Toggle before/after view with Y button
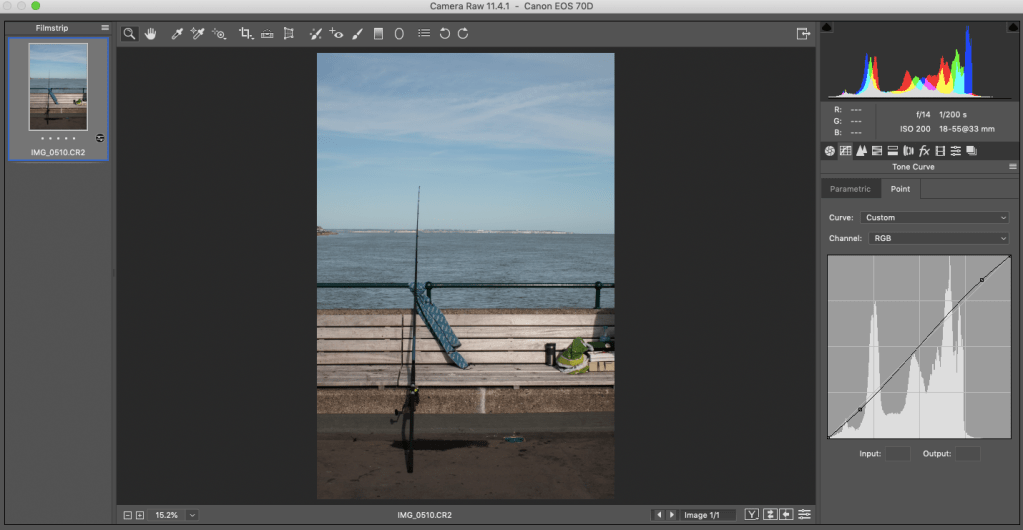This screenshot has height=530, width=1023. coord(751,515)
